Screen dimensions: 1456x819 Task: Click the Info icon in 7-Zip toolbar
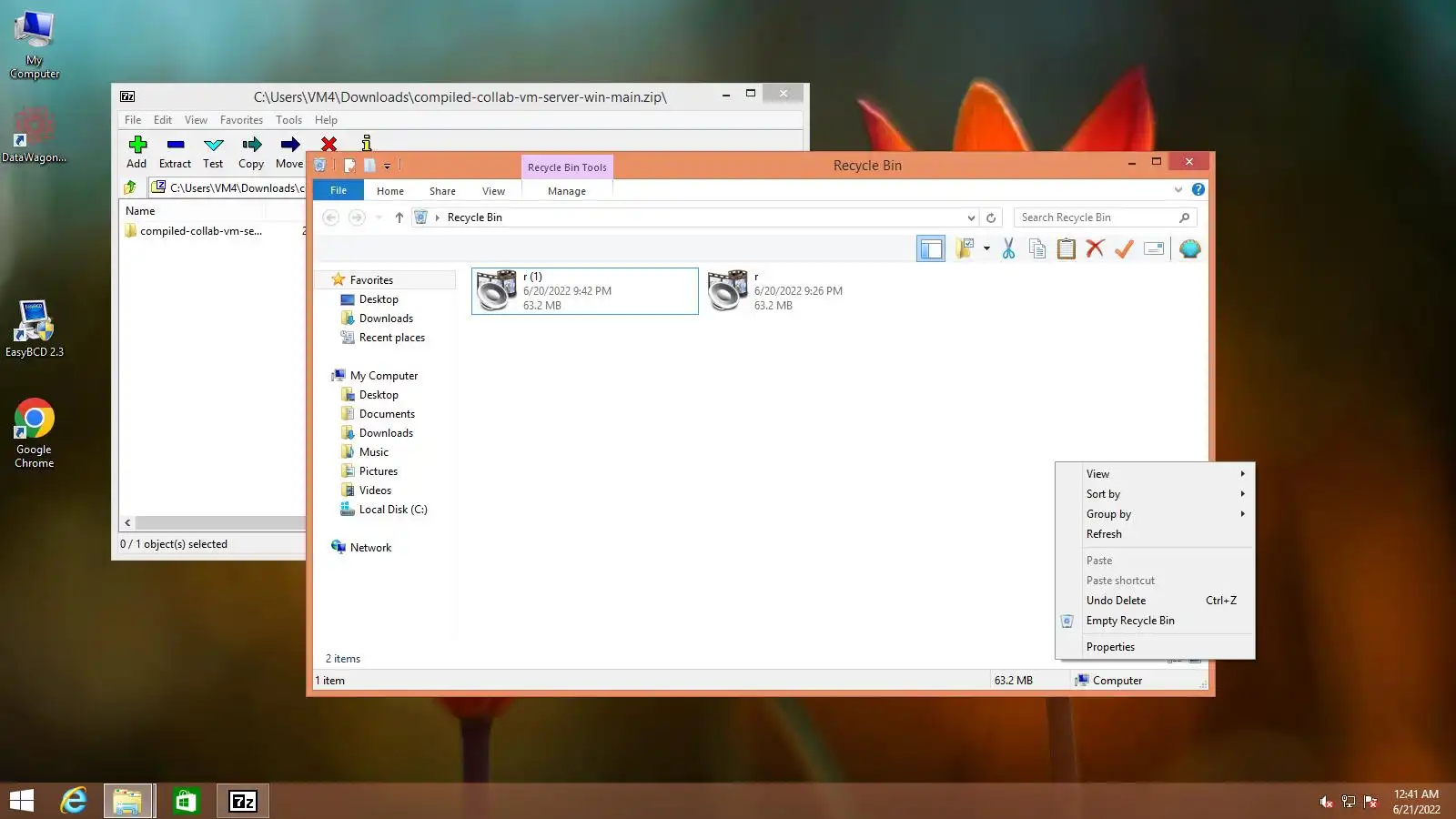(367, 143)
